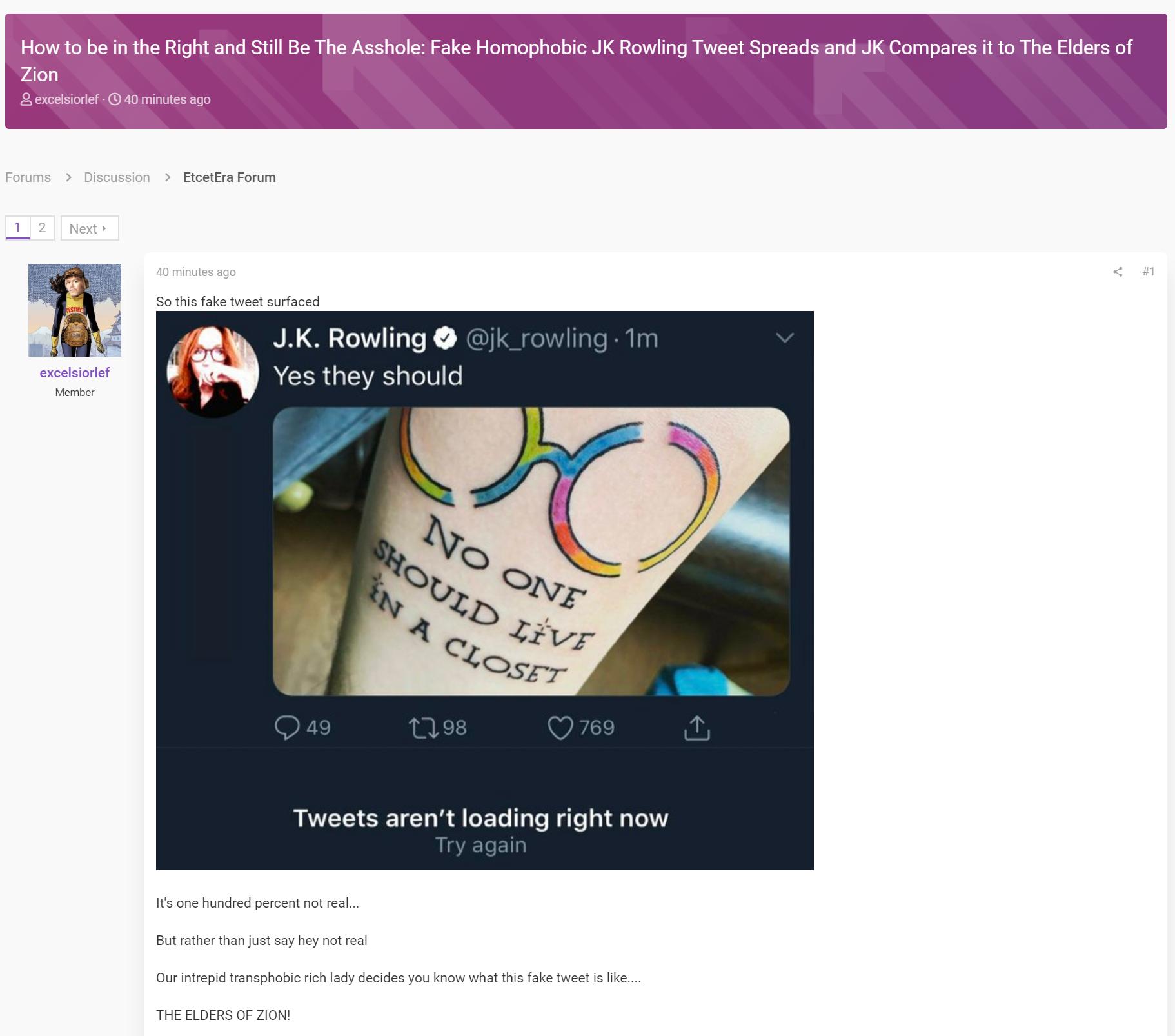This screenshot has height=1036, width=1175.
Task: Click the share icon on post #1
Action: click(x=1118, y=272)
